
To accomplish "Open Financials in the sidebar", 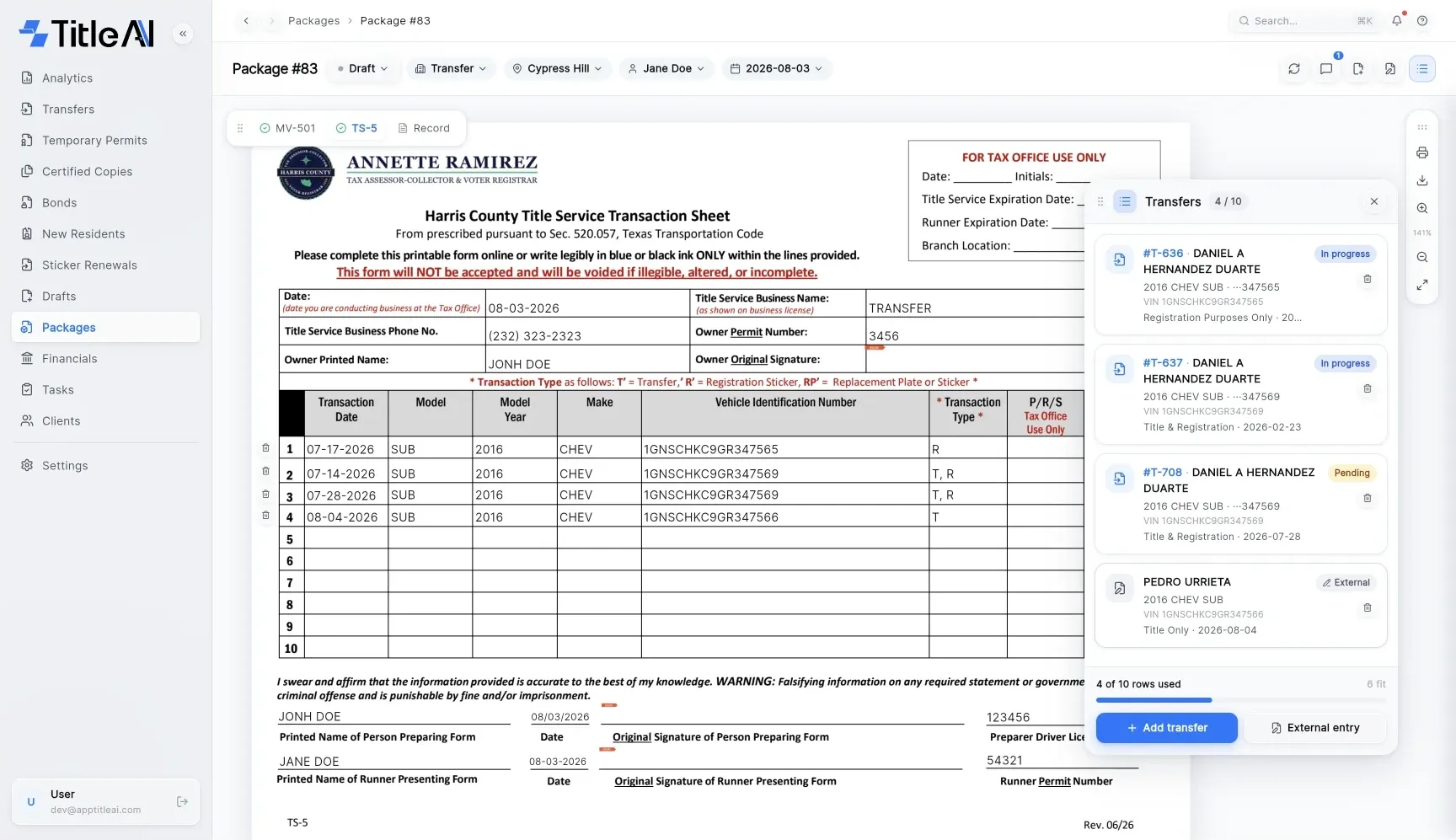I will point(105,359).
